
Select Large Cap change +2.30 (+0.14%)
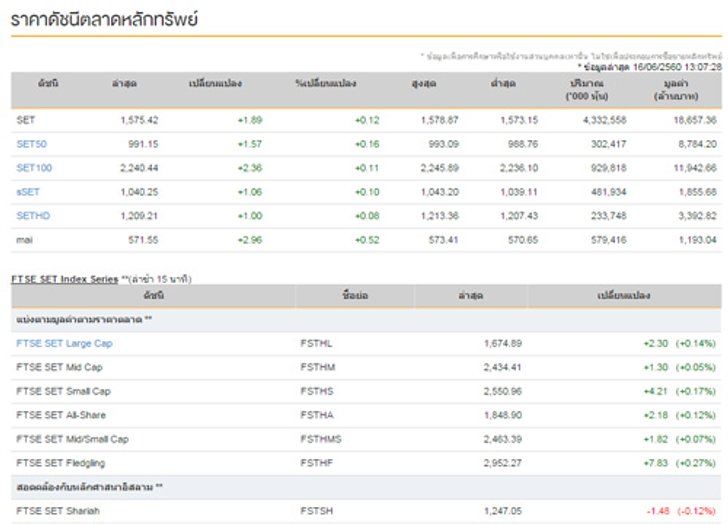point(680,343)
